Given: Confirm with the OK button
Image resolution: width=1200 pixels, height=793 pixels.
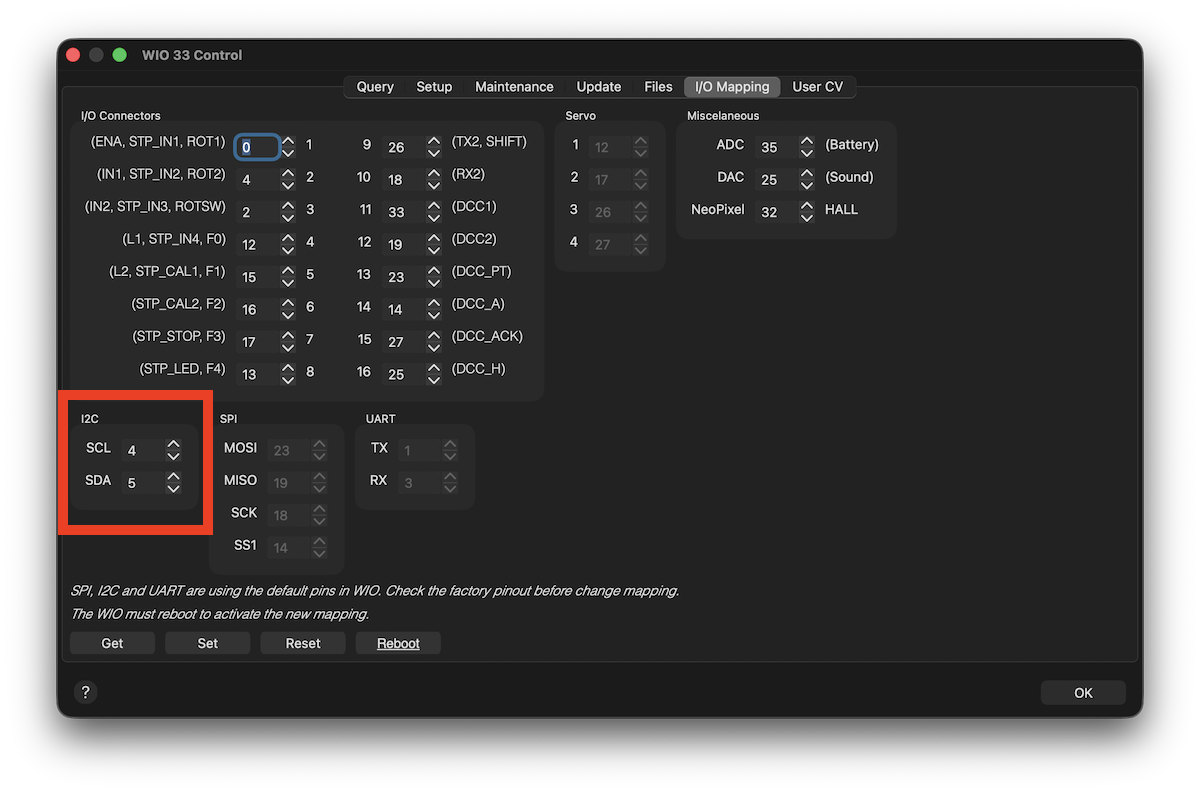Looking at the screenshot, I should tap(1083, 693).
